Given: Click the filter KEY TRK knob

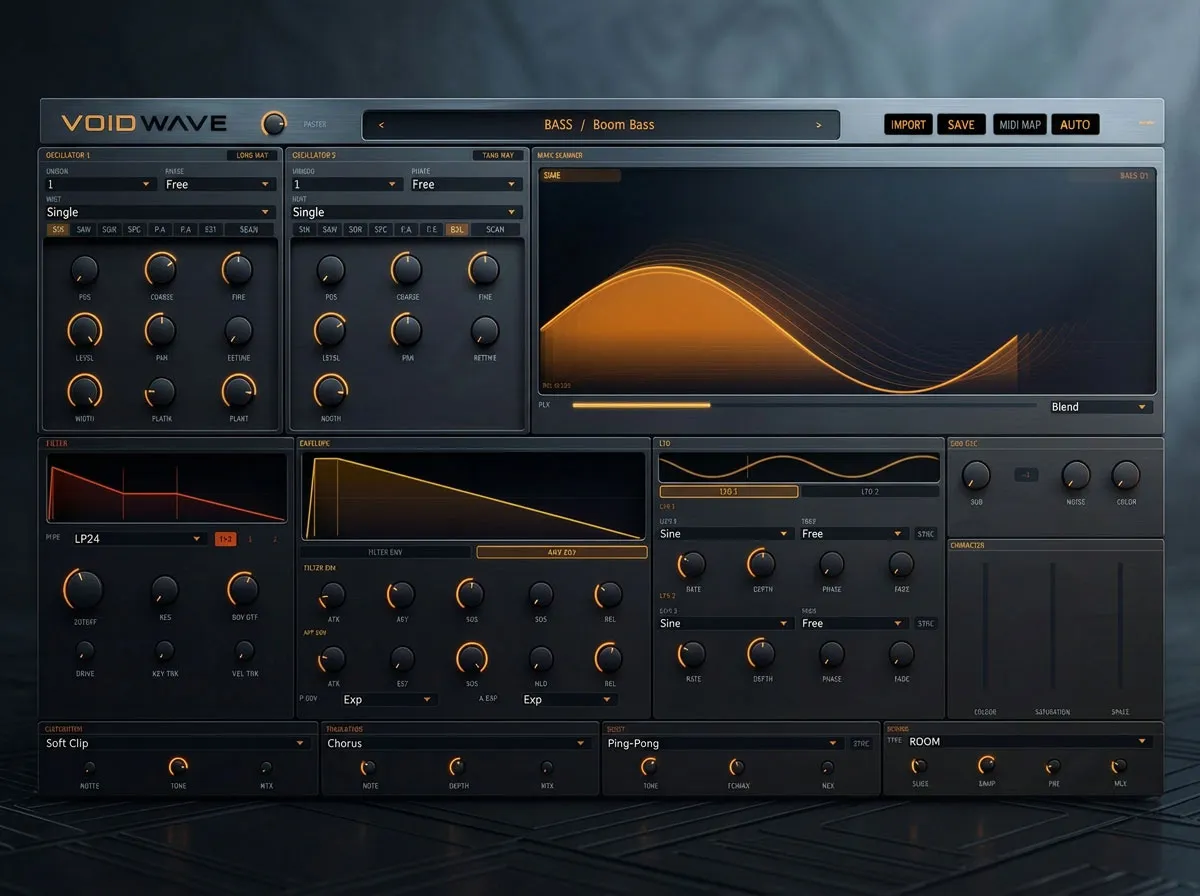Looking at the screenshot, I should (165, 652).
